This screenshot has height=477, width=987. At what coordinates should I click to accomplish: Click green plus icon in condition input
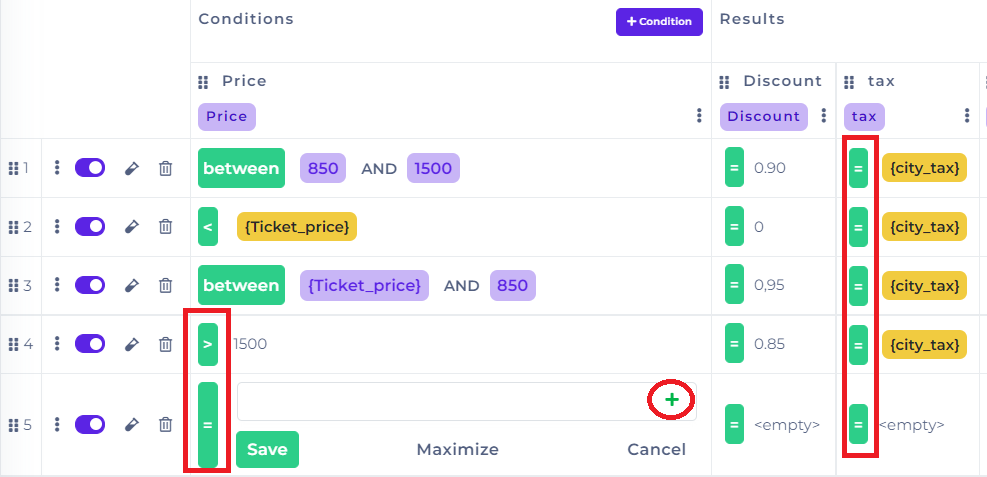coord(671,400)
